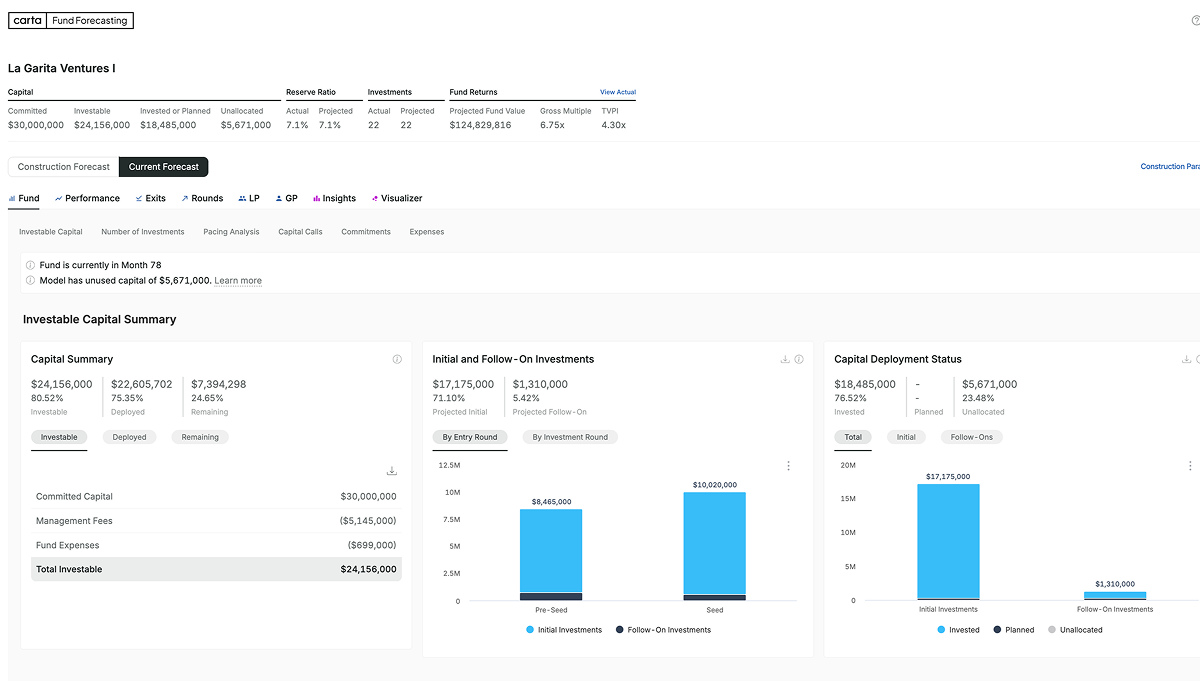1200x681 pixels.
Task: Click the GP person icon
Action: (x=279, y=198)
